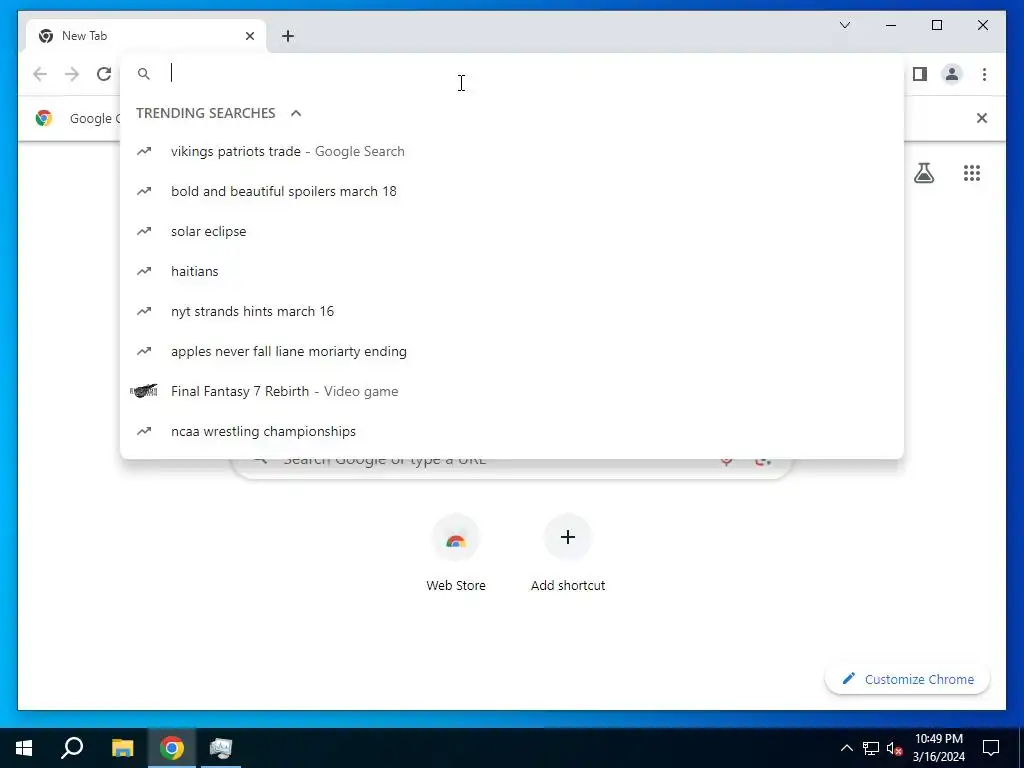
Task: Open the Chrome side panel icon
Action: click(920, 74)
